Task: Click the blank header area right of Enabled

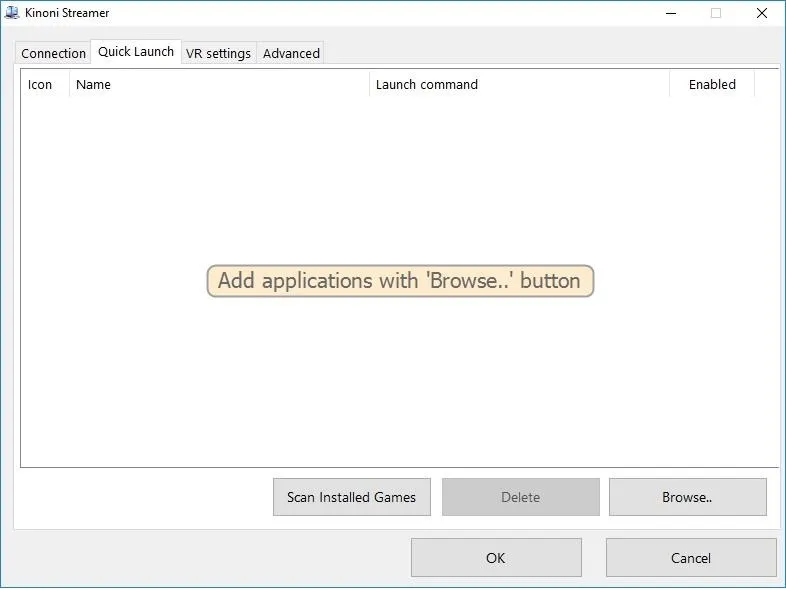Action: click(766, 84)
